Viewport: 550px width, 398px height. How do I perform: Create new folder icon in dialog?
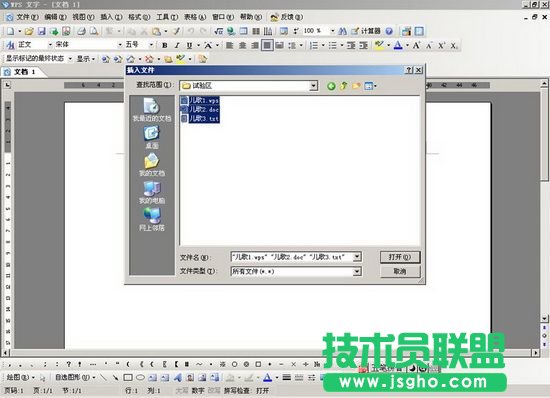point(356,86)
